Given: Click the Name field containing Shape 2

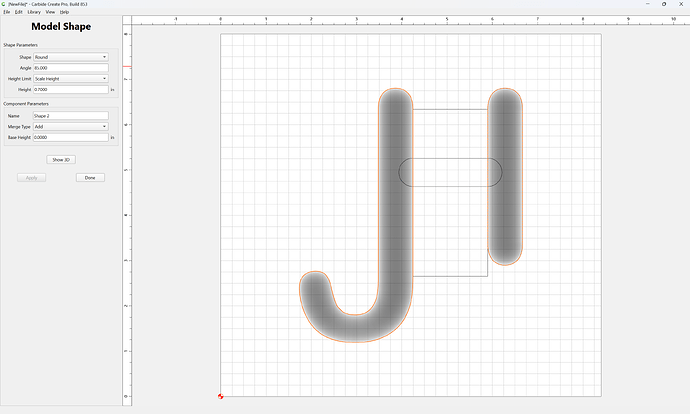Looking at the screenshot, I should pyautogui.click(x=71, y=116).
